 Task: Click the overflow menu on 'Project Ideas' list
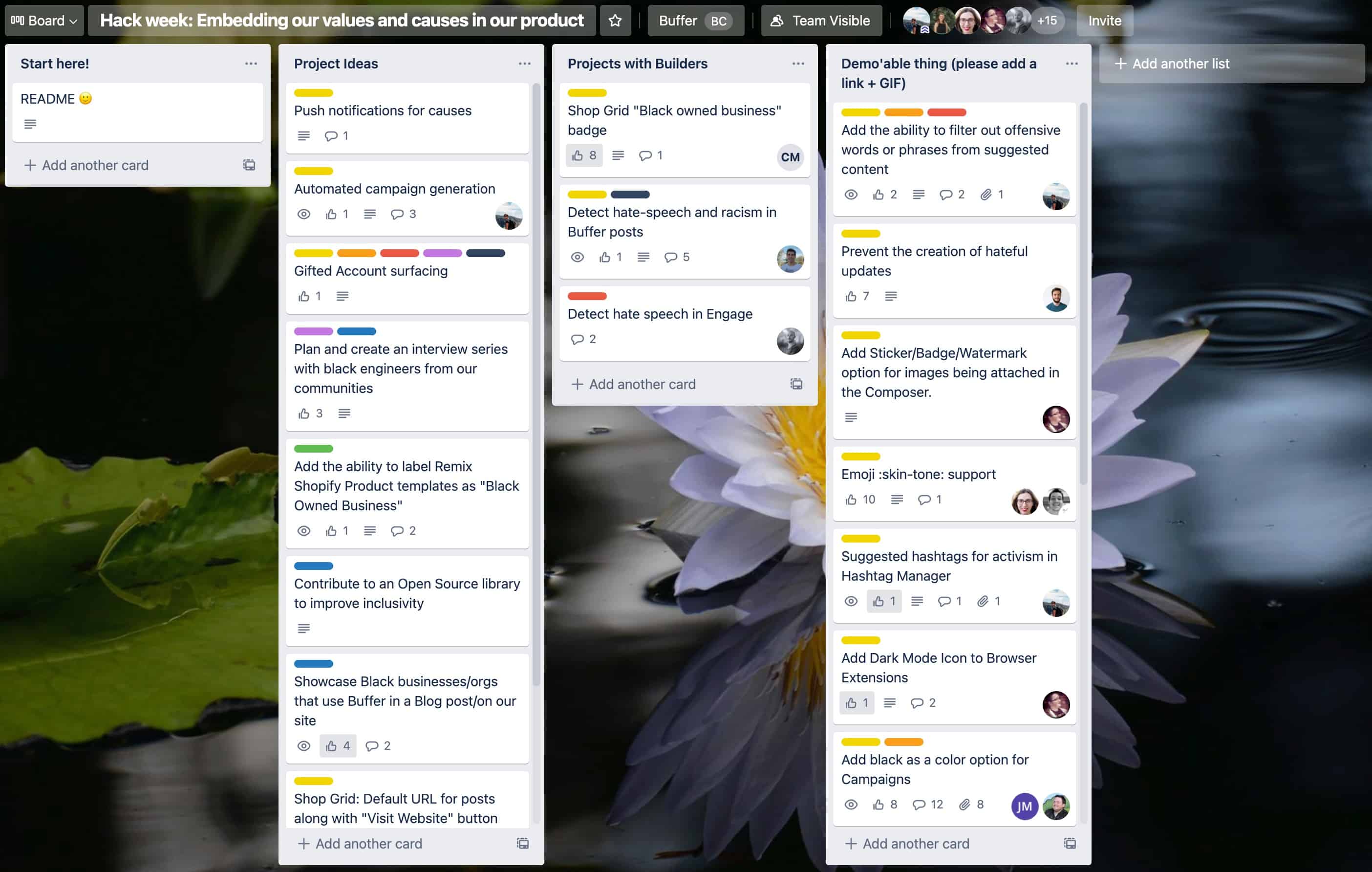coord(524,63)
